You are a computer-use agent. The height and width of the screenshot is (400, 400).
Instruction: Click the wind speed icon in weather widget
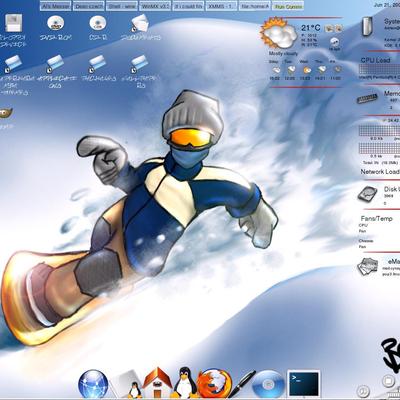pyautogui.click(x=334, y=42)
